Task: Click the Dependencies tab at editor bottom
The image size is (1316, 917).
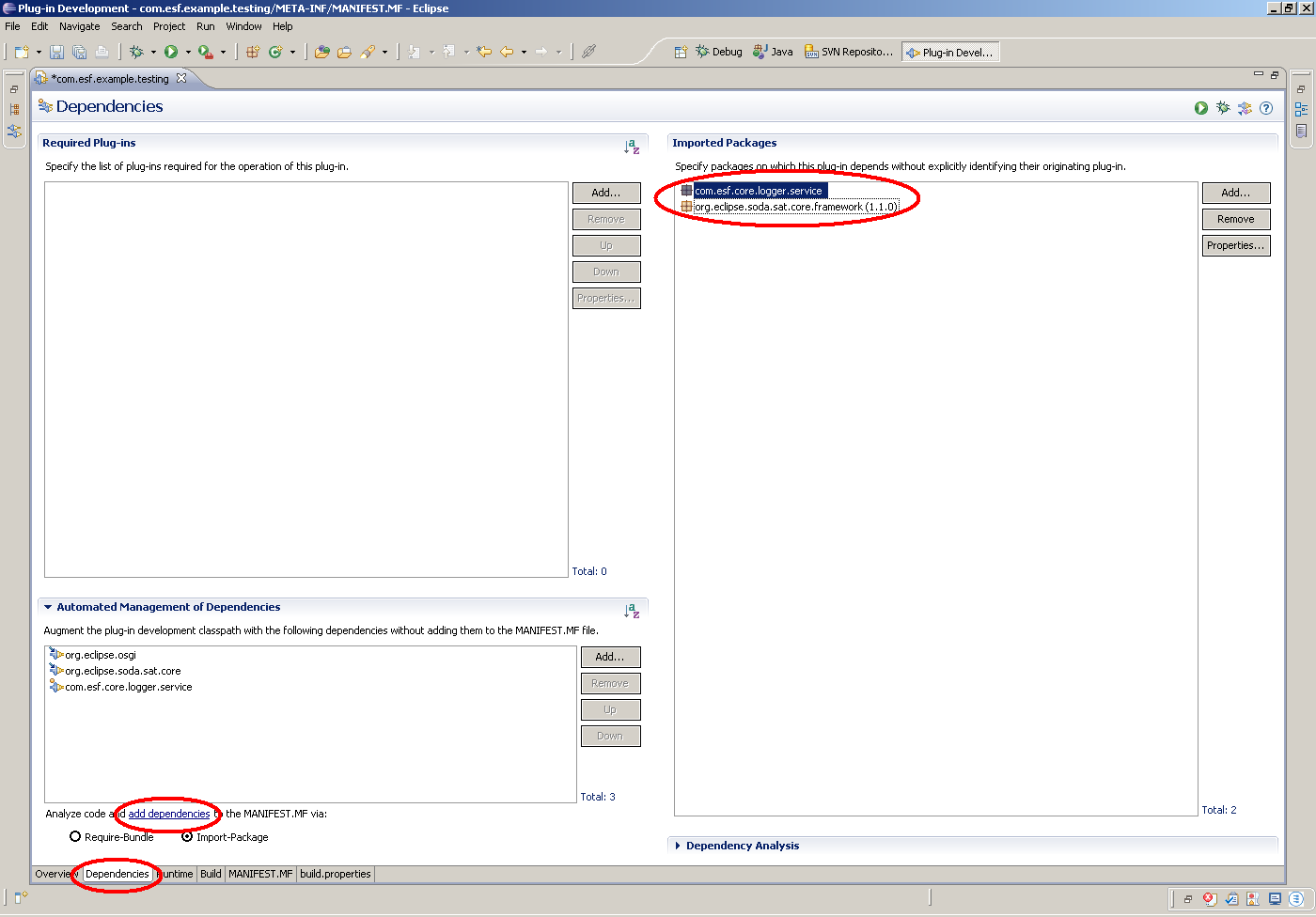Action: (x=117, y=874)
